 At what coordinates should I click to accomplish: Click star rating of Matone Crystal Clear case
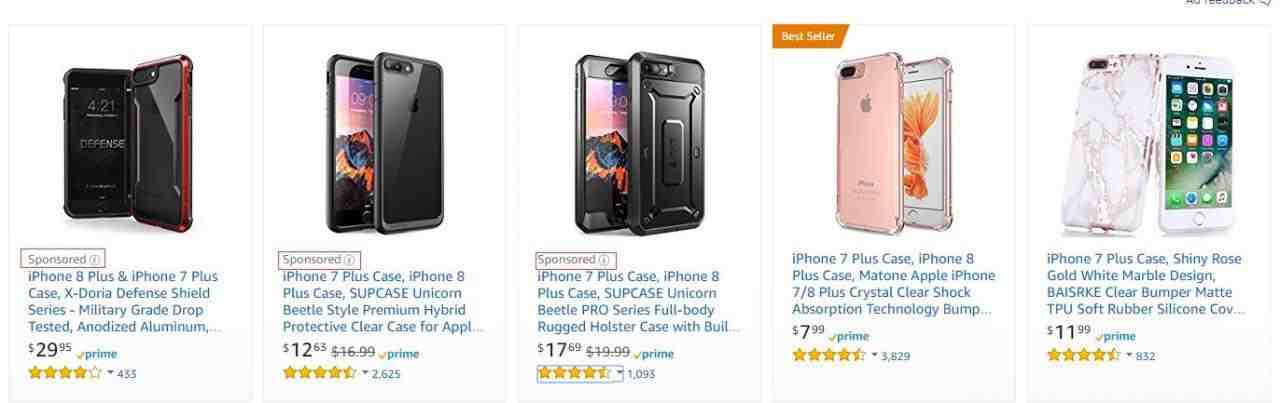click(829, 355)
